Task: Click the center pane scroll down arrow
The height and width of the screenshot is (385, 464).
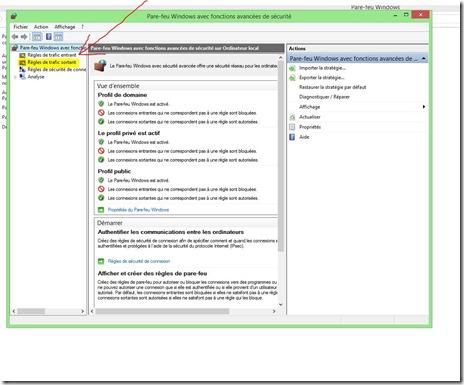Action: click(x=281, y=304)
